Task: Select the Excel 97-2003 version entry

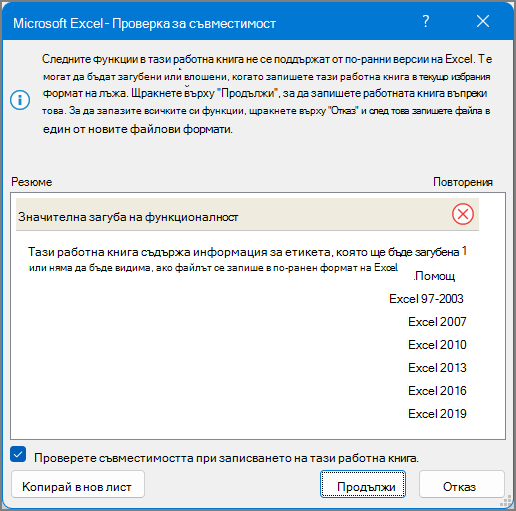Action: (x=426, y=299)
